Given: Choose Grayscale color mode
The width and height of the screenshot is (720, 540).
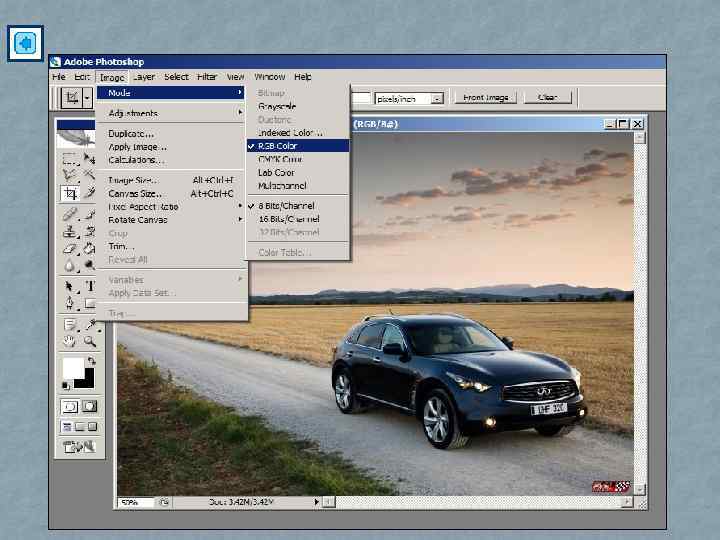Looking at the screenshot, I should click(x=298, y=107).
